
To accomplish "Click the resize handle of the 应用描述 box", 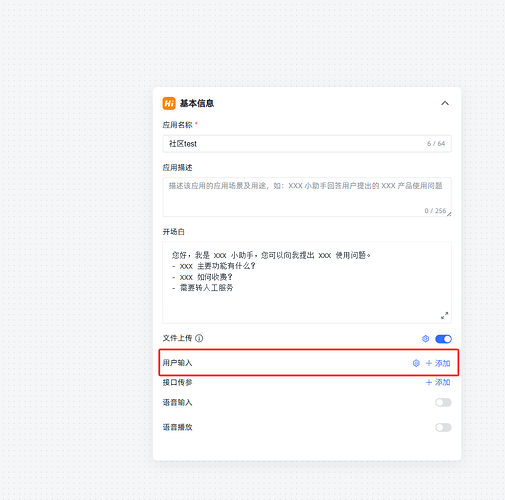I will pos(449,214).
